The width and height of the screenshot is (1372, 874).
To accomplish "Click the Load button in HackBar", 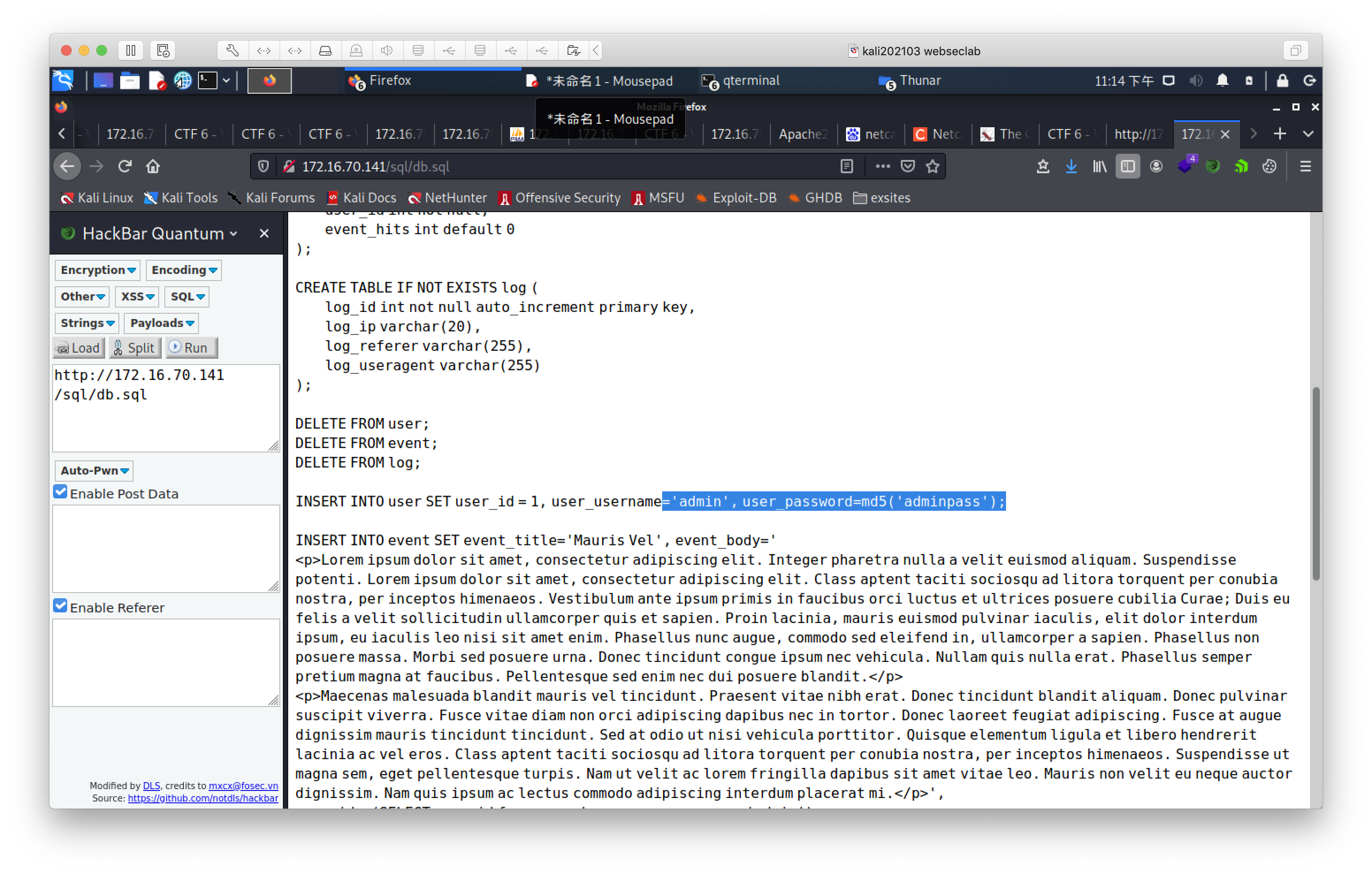I will pos(79,348).
